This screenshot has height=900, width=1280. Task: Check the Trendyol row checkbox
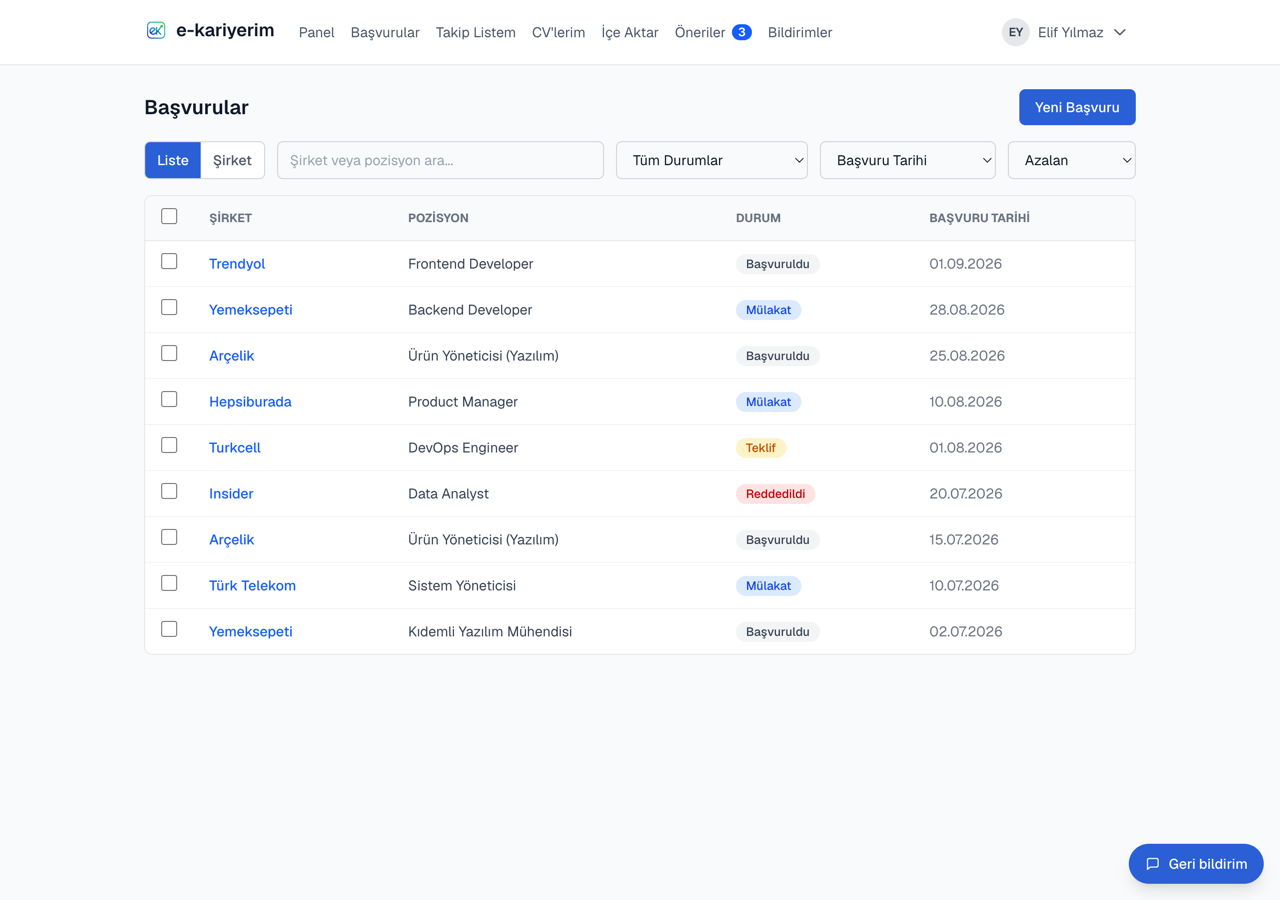click(169, 262)
